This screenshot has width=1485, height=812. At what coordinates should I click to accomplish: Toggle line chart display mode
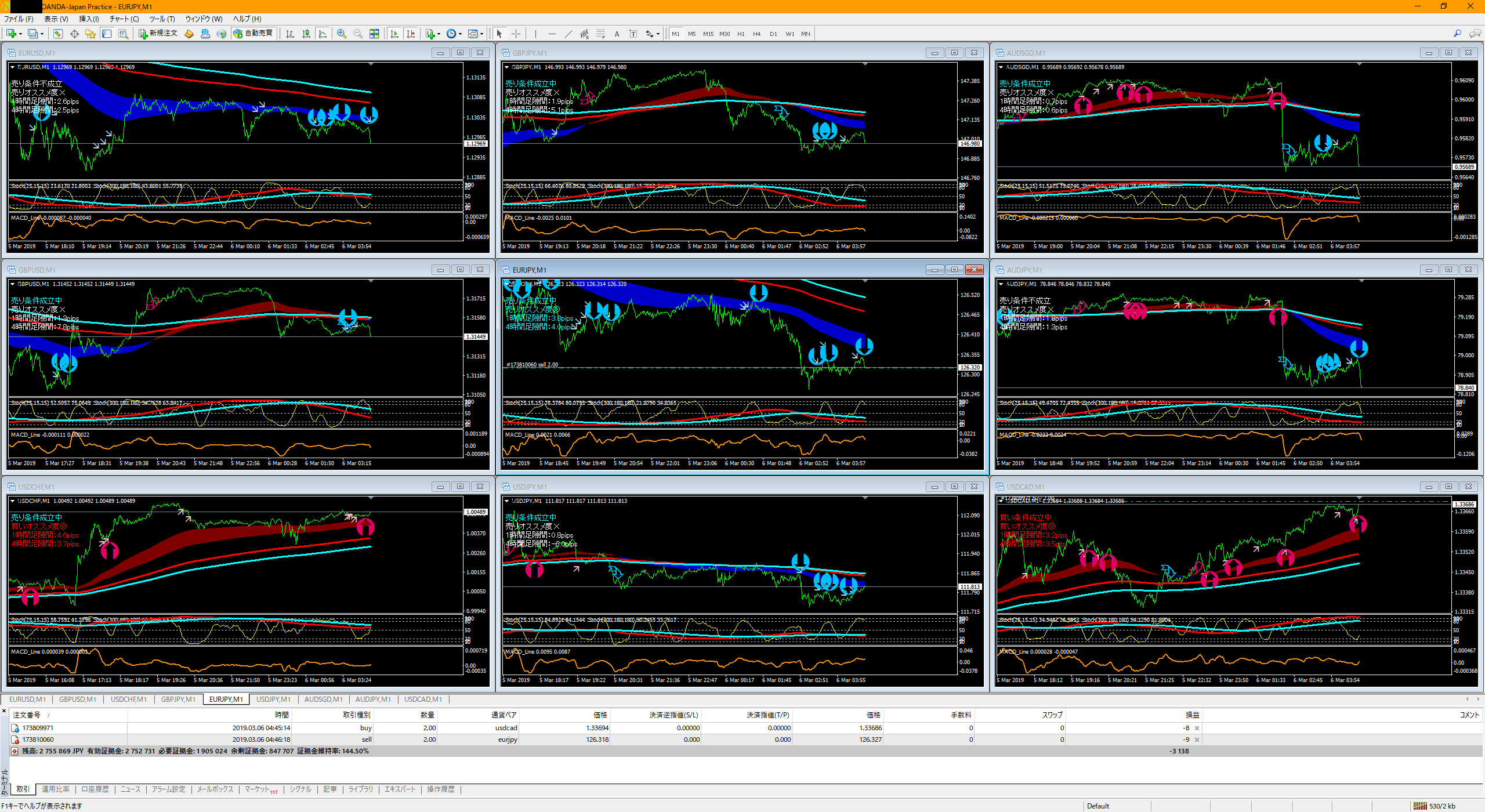pos(324,34)
